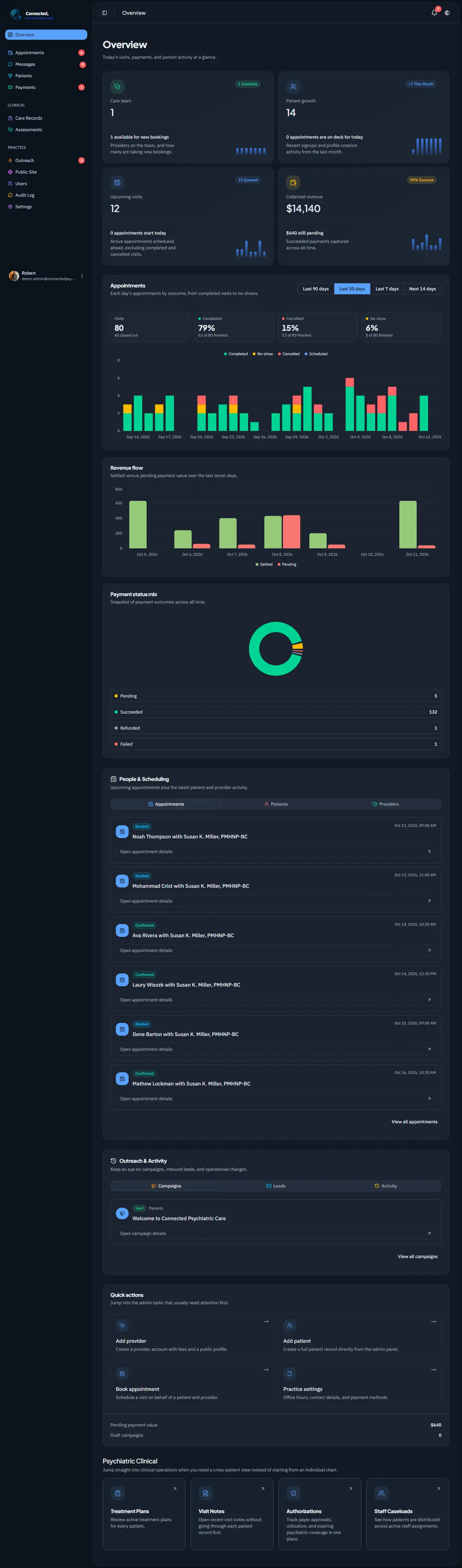Switch to the Activity tab
Image resolution: width=462 pixels, height=1568 pixels.
click(x=385, y=1186)
